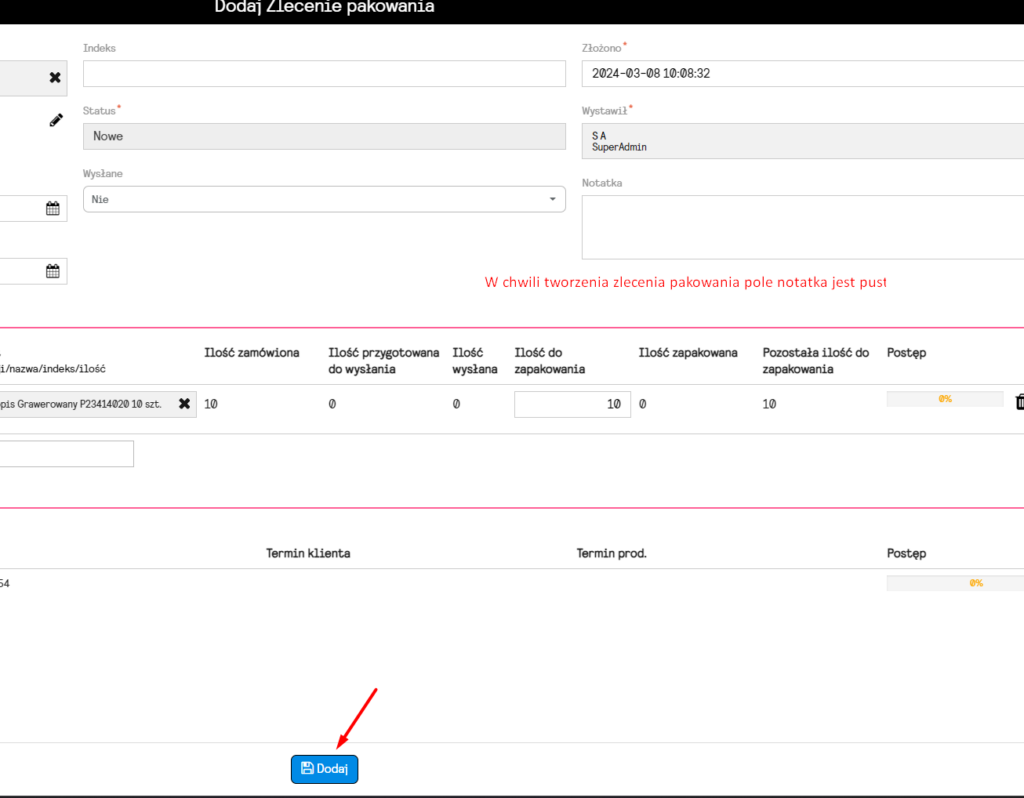
Task: Click the product row progress bar 0%
Action: [945, 399]
